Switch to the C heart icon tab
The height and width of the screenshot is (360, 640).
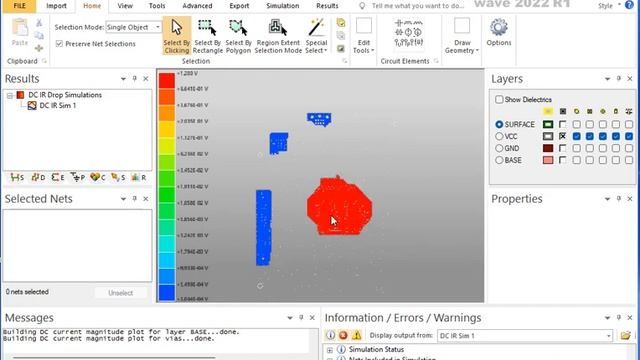click(98, 178)
